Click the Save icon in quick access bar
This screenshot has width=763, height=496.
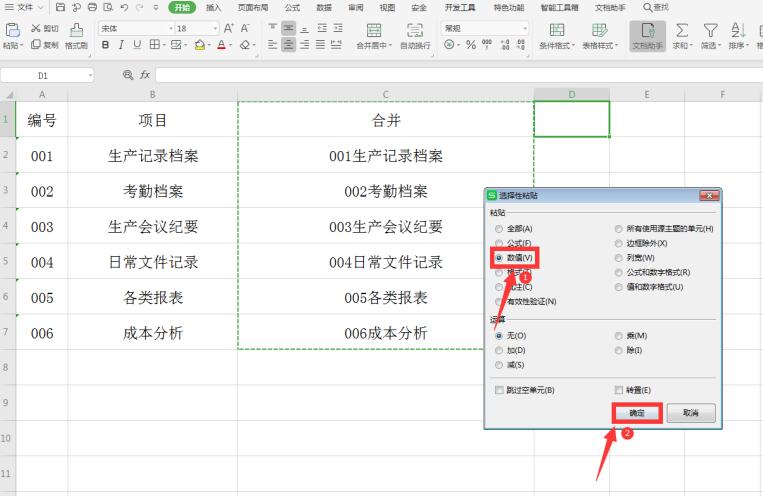point(60,7)
